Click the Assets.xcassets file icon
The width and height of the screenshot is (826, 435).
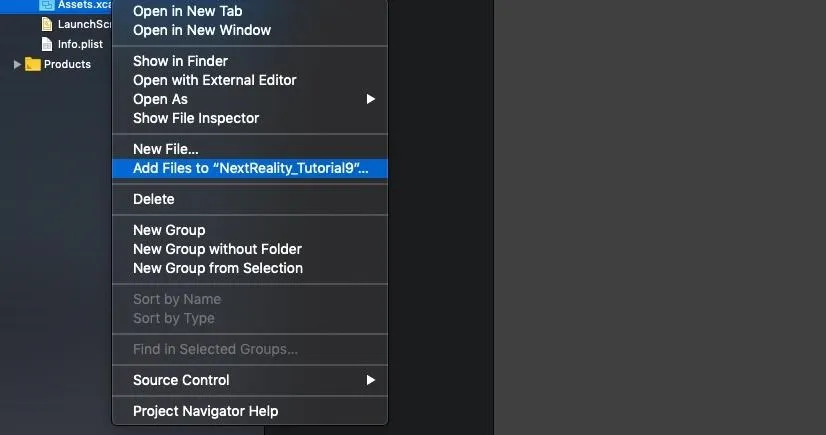pyautogui.click(x=47, y=5)
